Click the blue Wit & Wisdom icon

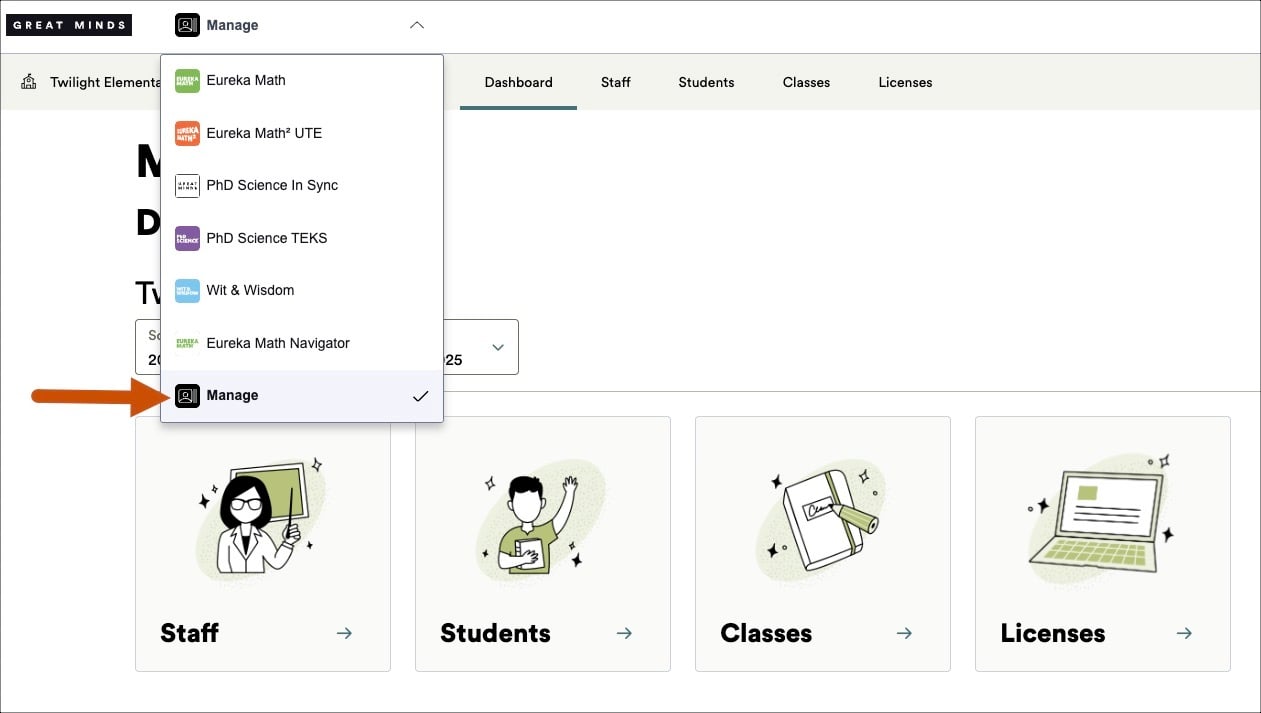187,291
